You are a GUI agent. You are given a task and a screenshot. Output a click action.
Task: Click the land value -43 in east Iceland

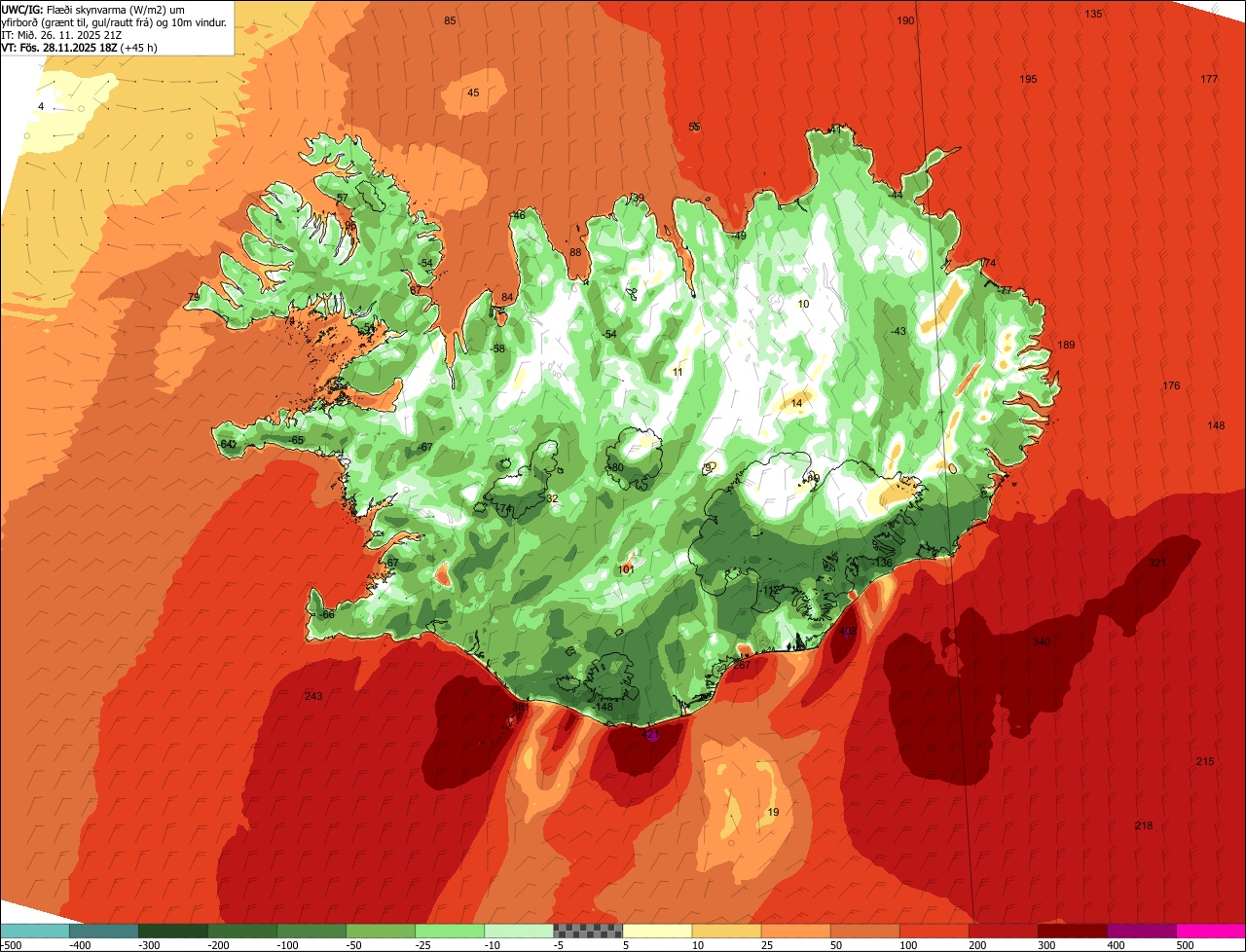coord(898,331)
